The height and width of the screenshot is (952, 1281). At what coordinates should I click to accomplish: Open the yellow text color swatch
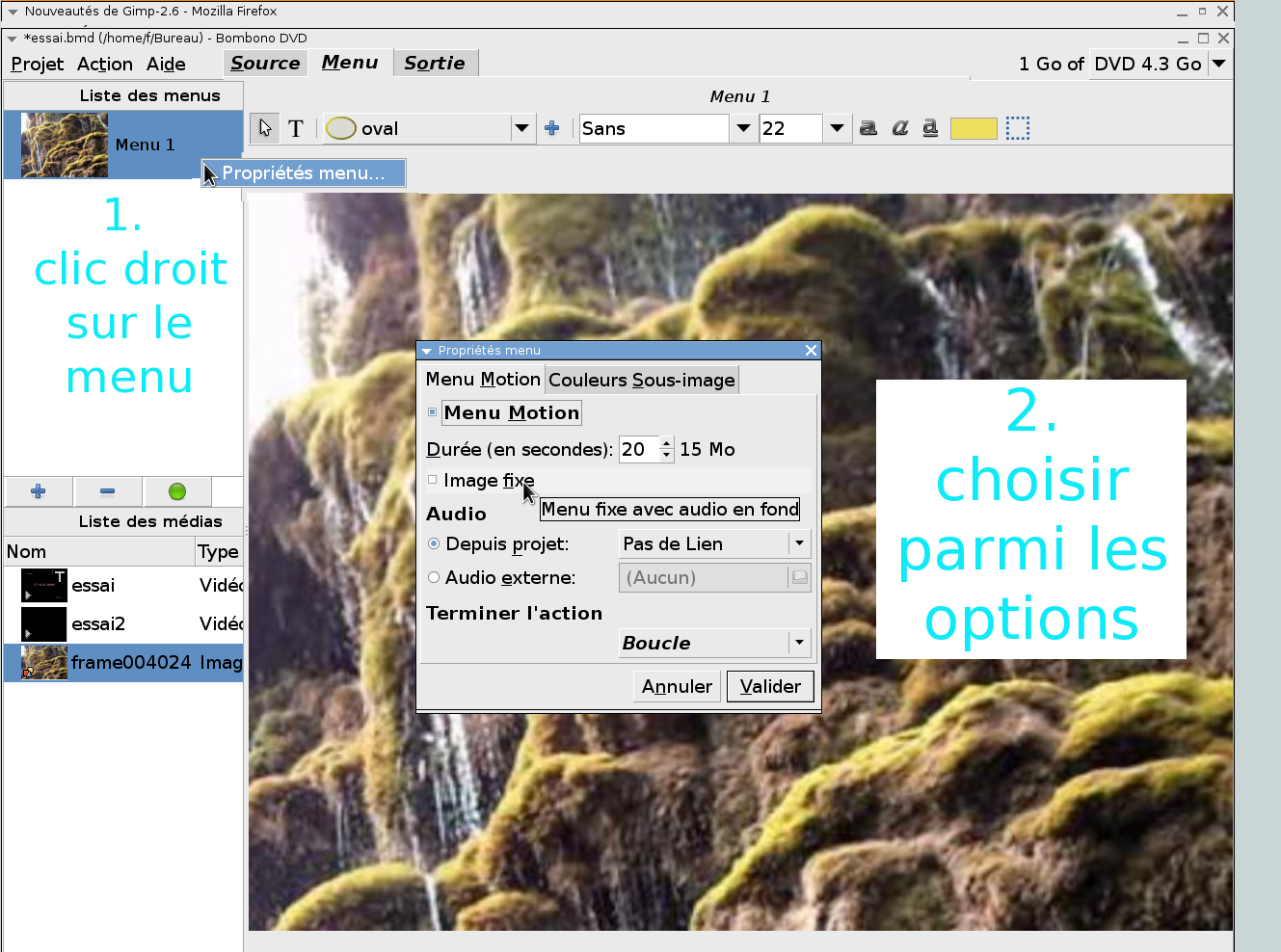coord(974,128)
